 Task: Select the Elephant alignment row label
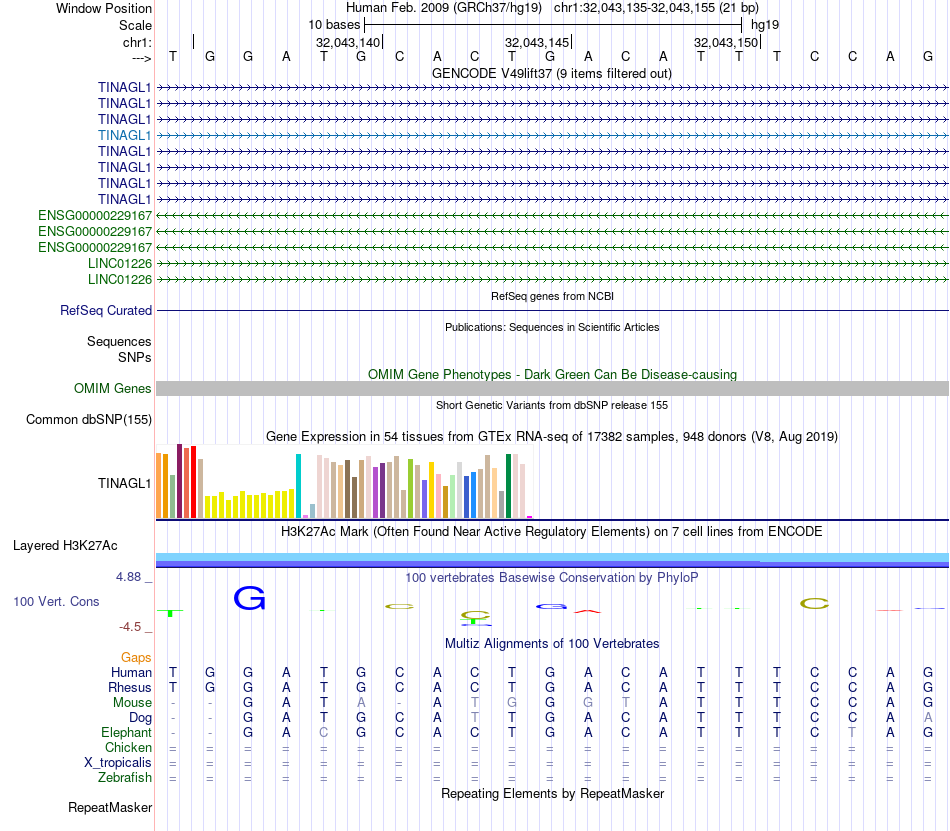pyautogui.click(x=126, y=732)
